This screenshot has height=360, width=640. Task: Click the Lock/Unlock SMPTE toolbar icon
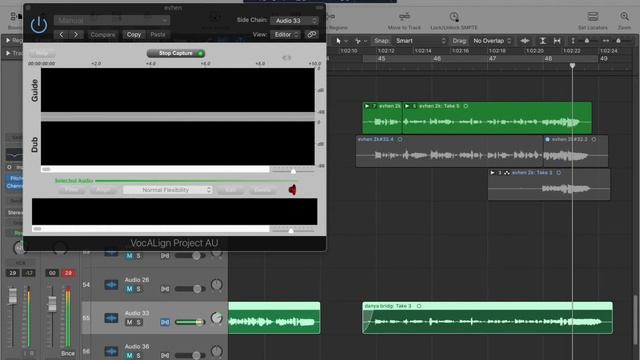[x=454, y=17]
